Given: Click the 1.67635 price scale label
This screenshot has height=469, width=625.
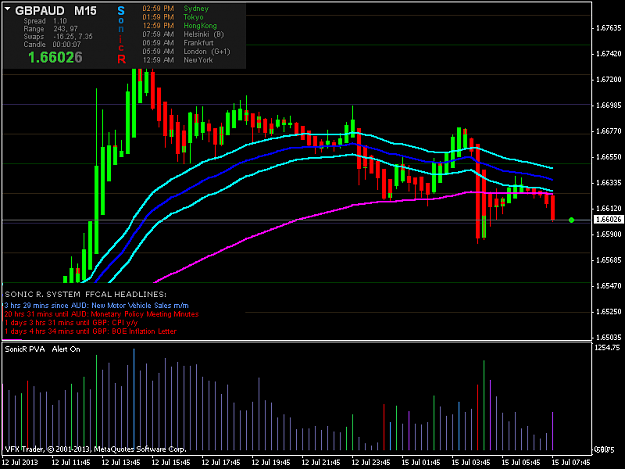Looking at the screenshot, I should click(x=608, y=28).
